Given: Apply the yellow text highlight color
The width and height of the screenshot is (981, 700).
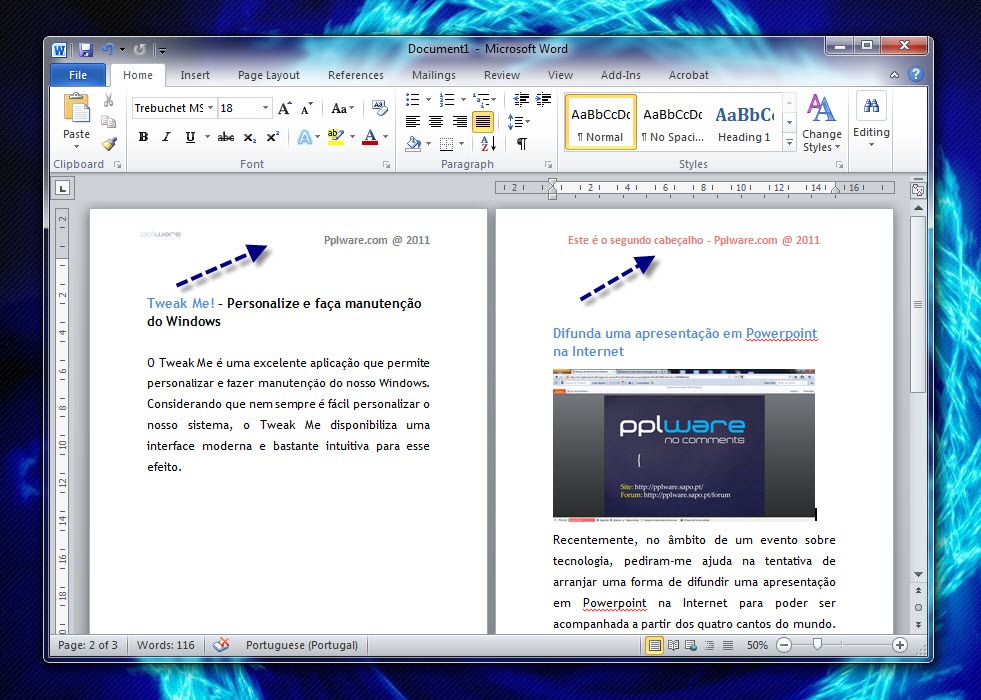Looking at the screenshot, I should [336, 137].
